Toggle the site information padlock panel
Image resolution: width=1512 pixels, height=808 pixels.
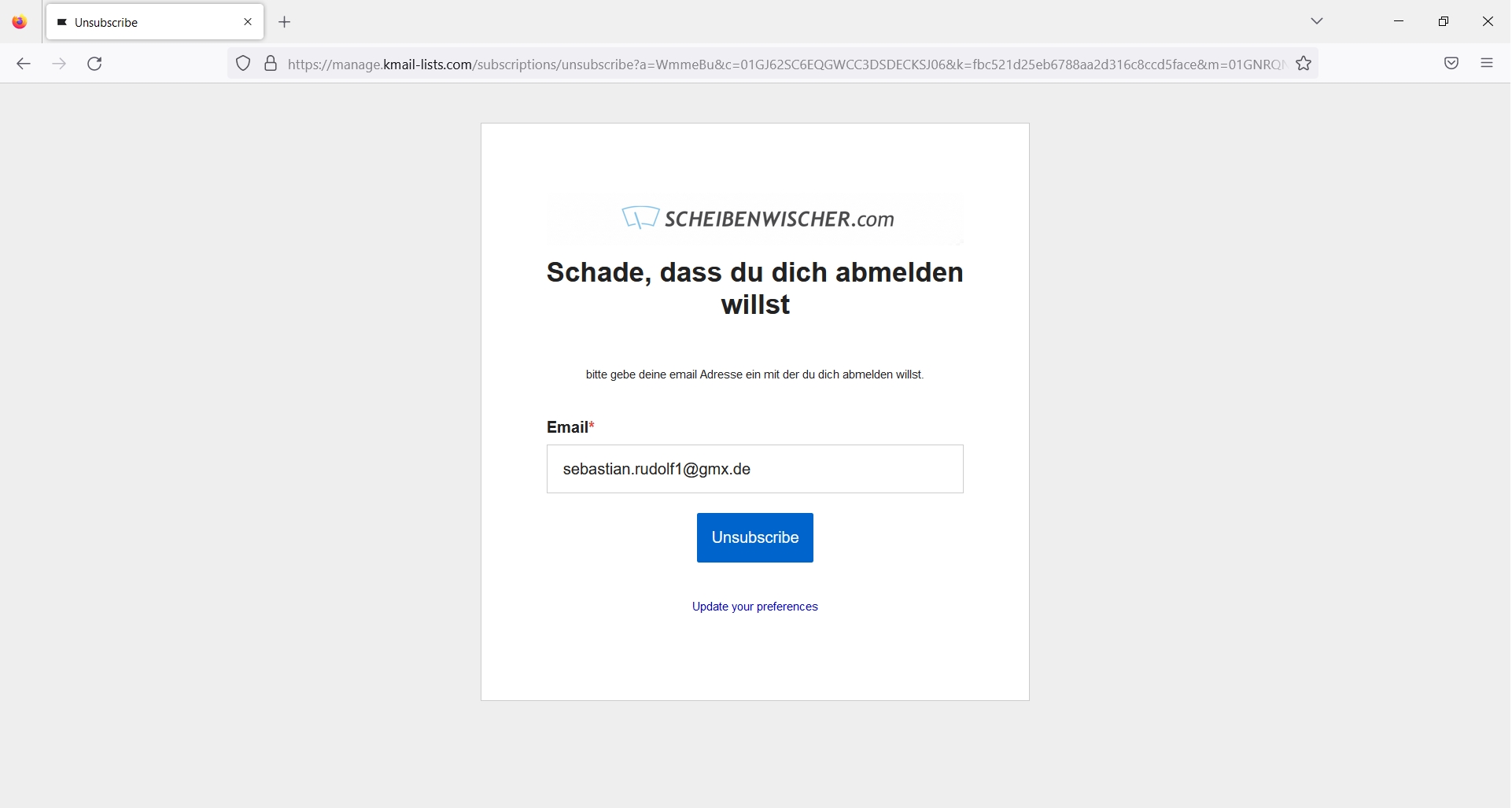271,64
